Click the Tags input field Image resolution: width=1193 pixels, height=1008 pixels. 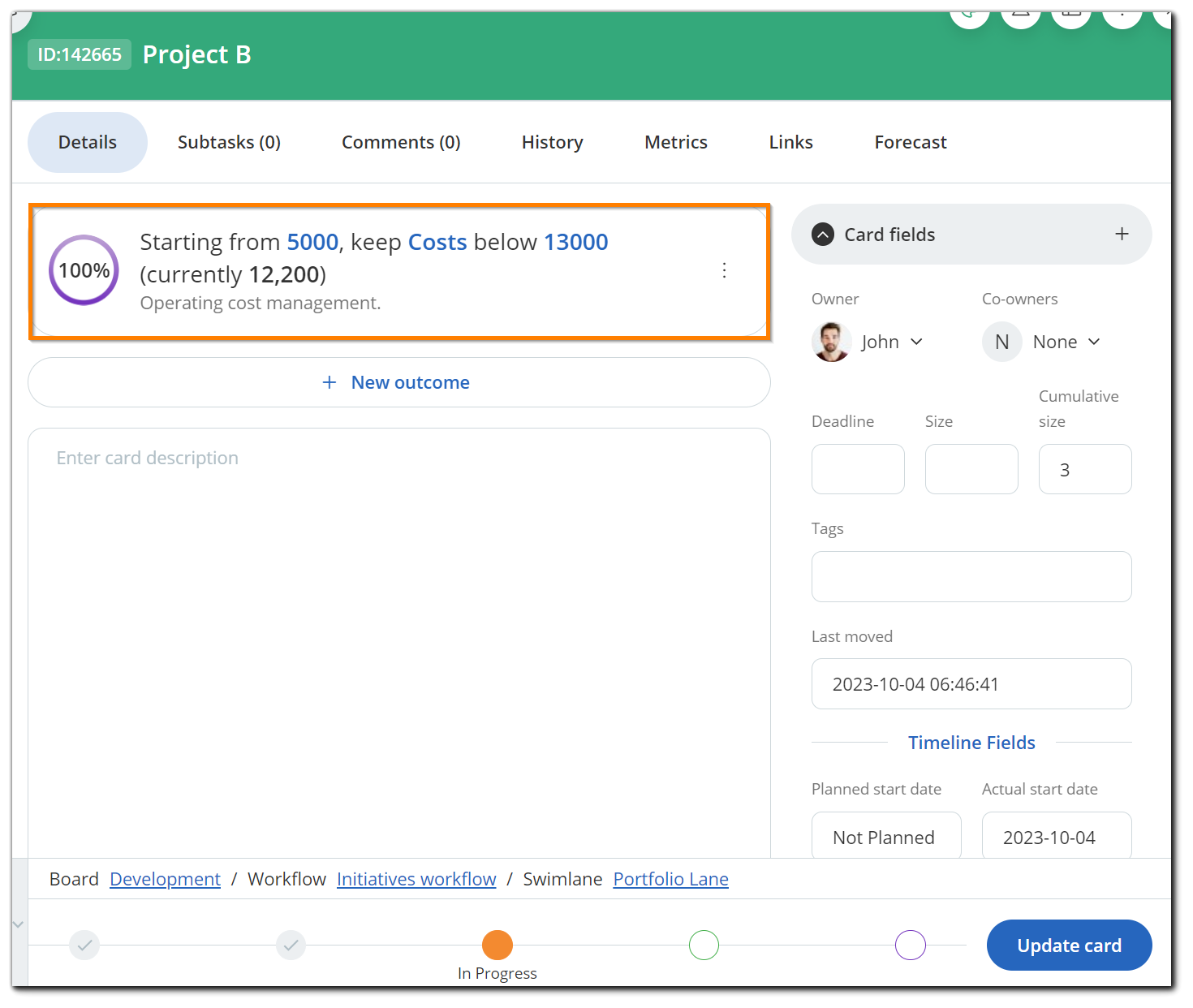(971, 576)
